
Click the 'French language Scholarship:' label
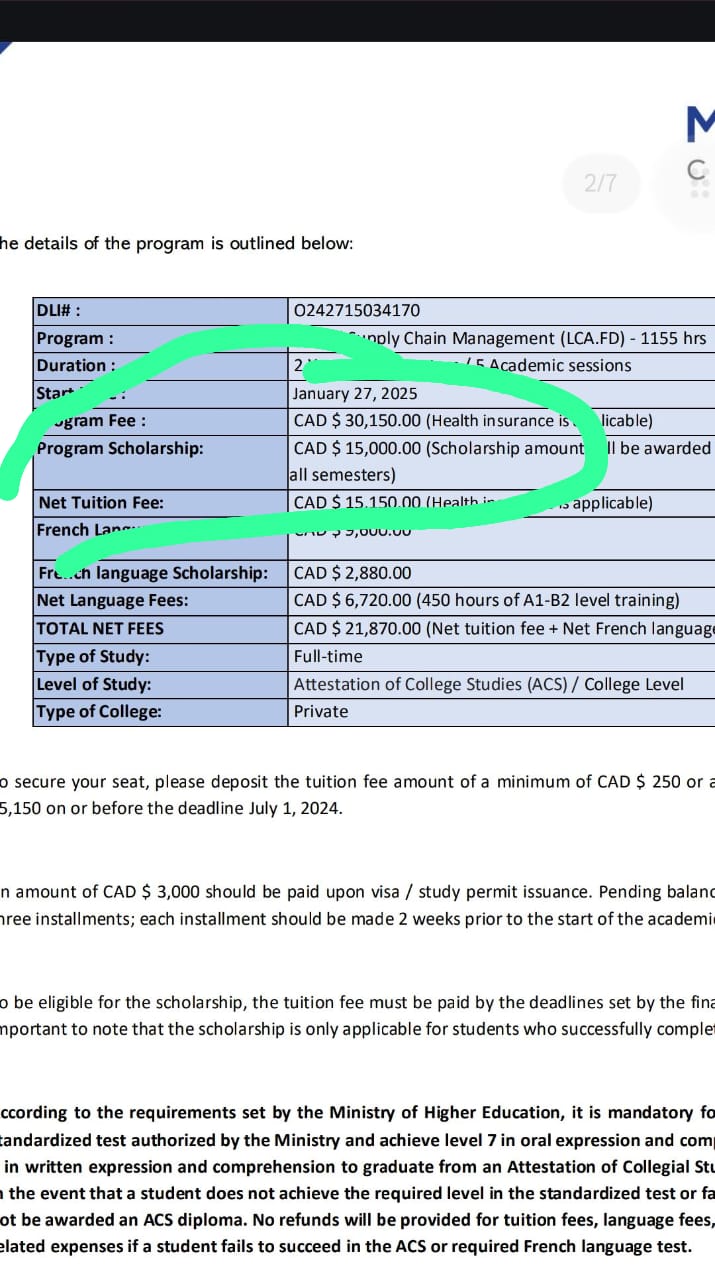tap(153, 573)
